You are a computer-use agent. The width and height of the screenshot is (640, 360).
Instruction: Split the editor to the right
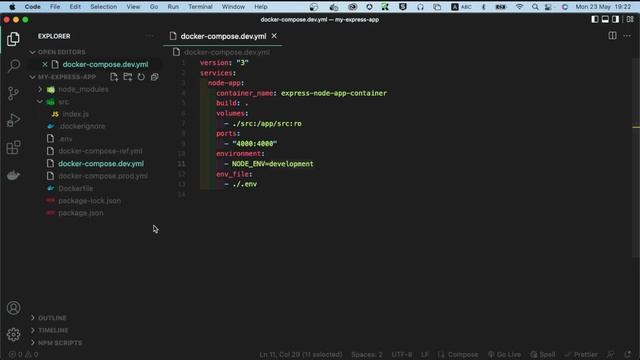pos(612,36)
